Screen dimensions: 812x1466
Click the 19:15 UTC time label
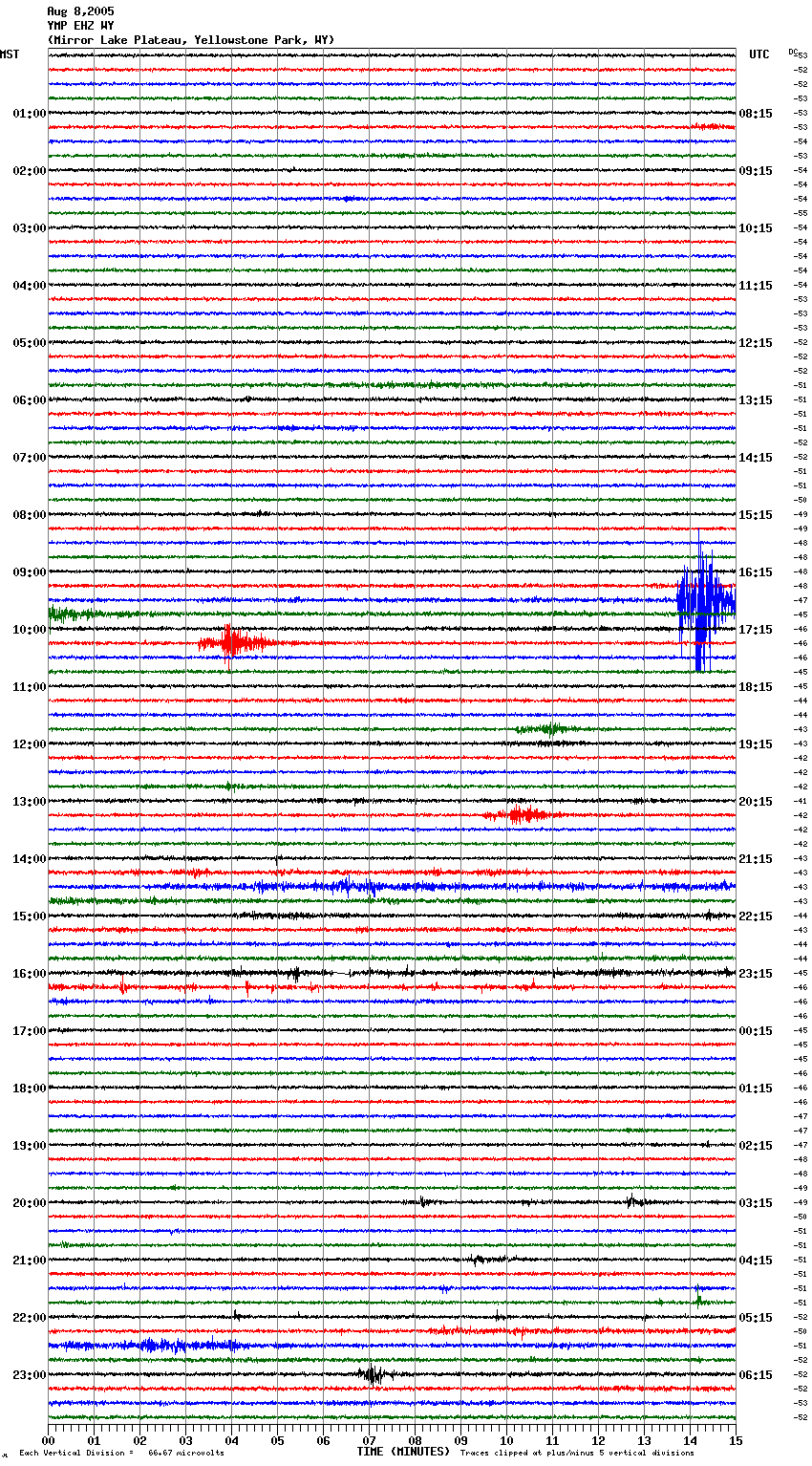[x=755, y=744]
